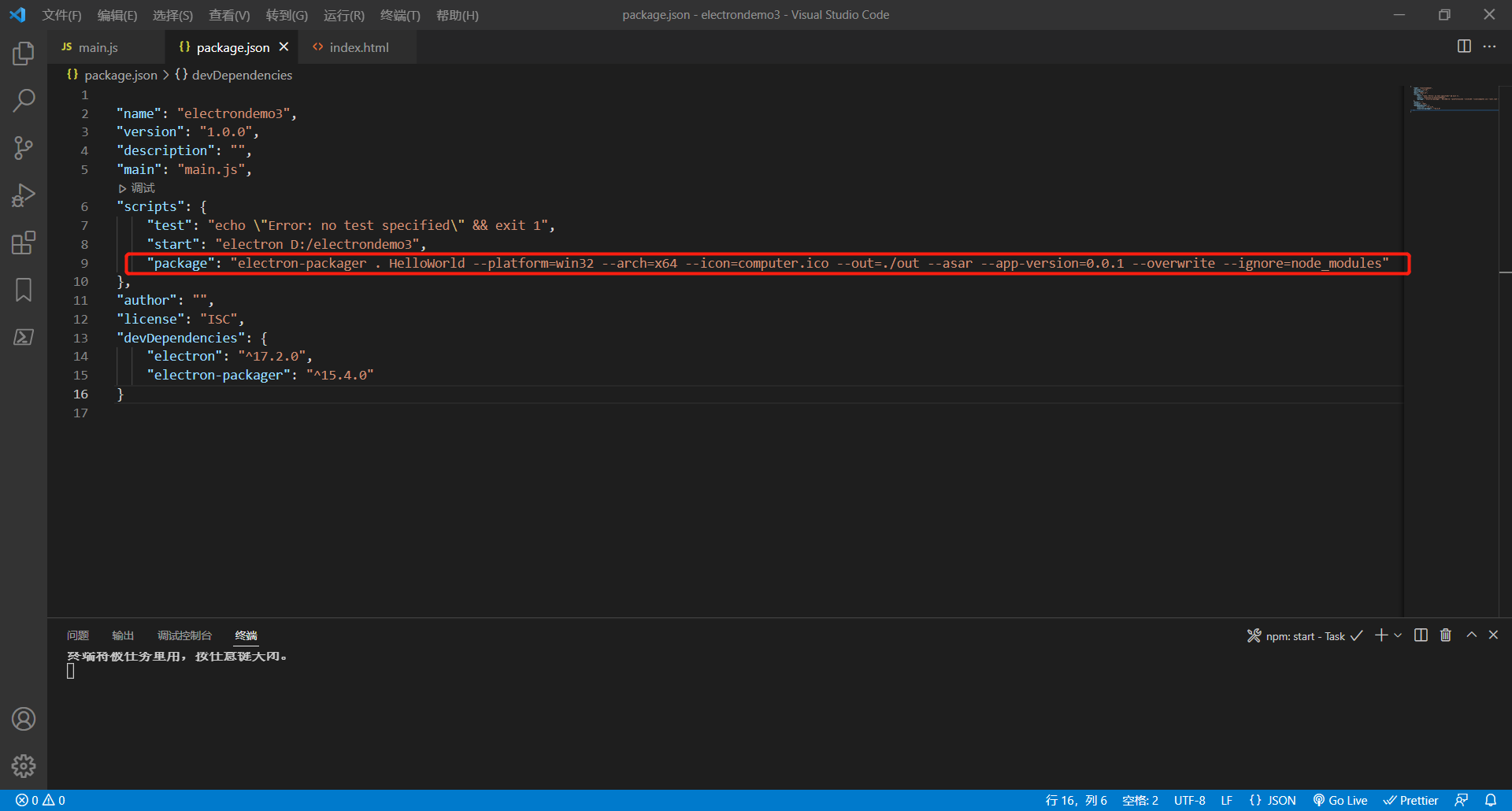Viewport: 1512px width, 811px height.
Task: Open the Bookmarks view in activity bar
Action: click(24, 290)
